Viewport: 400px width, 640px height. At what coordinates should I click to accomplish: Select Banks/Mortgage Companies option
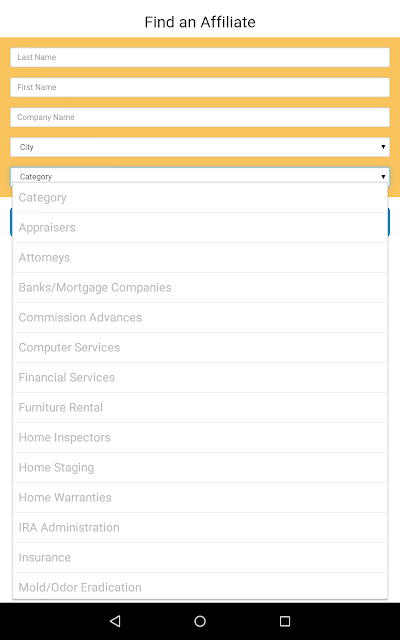[x=200, y=287]
